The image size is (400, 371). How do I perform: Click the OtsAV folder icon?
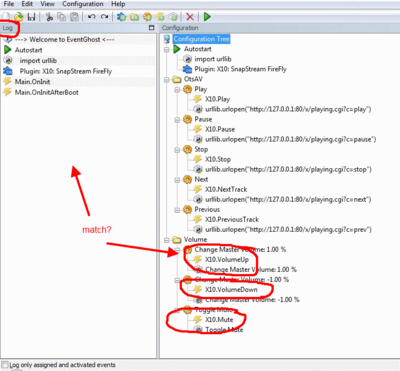click(177, 79)
